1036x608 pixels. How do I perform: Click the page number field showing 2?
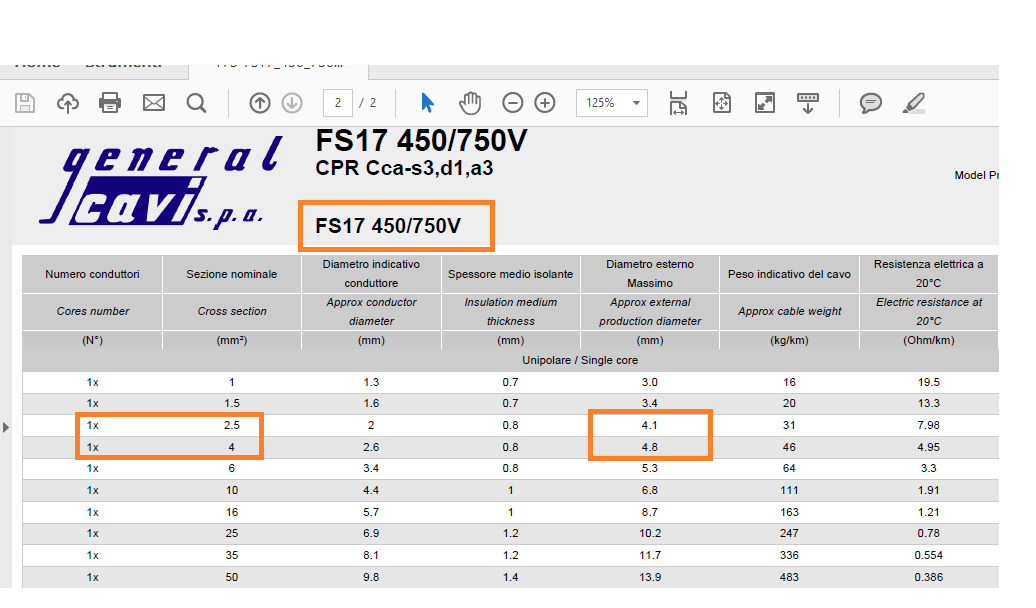(x=338, y=103)
